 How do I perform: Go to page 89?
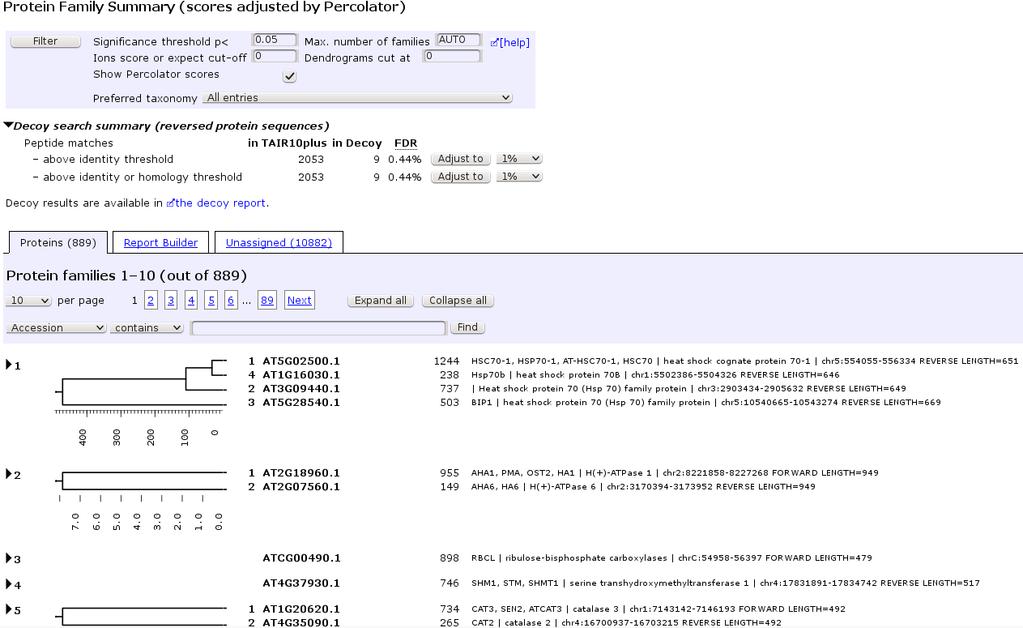tap(267, 300)
